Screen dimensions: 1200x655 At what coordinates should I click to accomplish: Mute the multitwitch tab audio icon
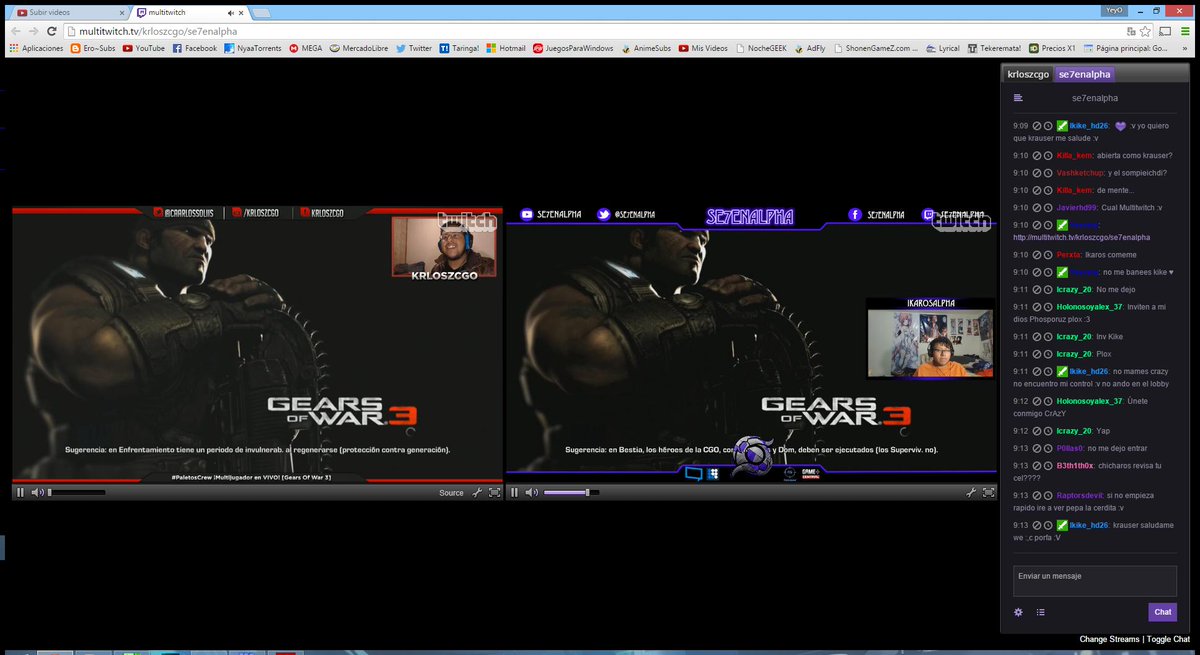click(x=230, y=12)
